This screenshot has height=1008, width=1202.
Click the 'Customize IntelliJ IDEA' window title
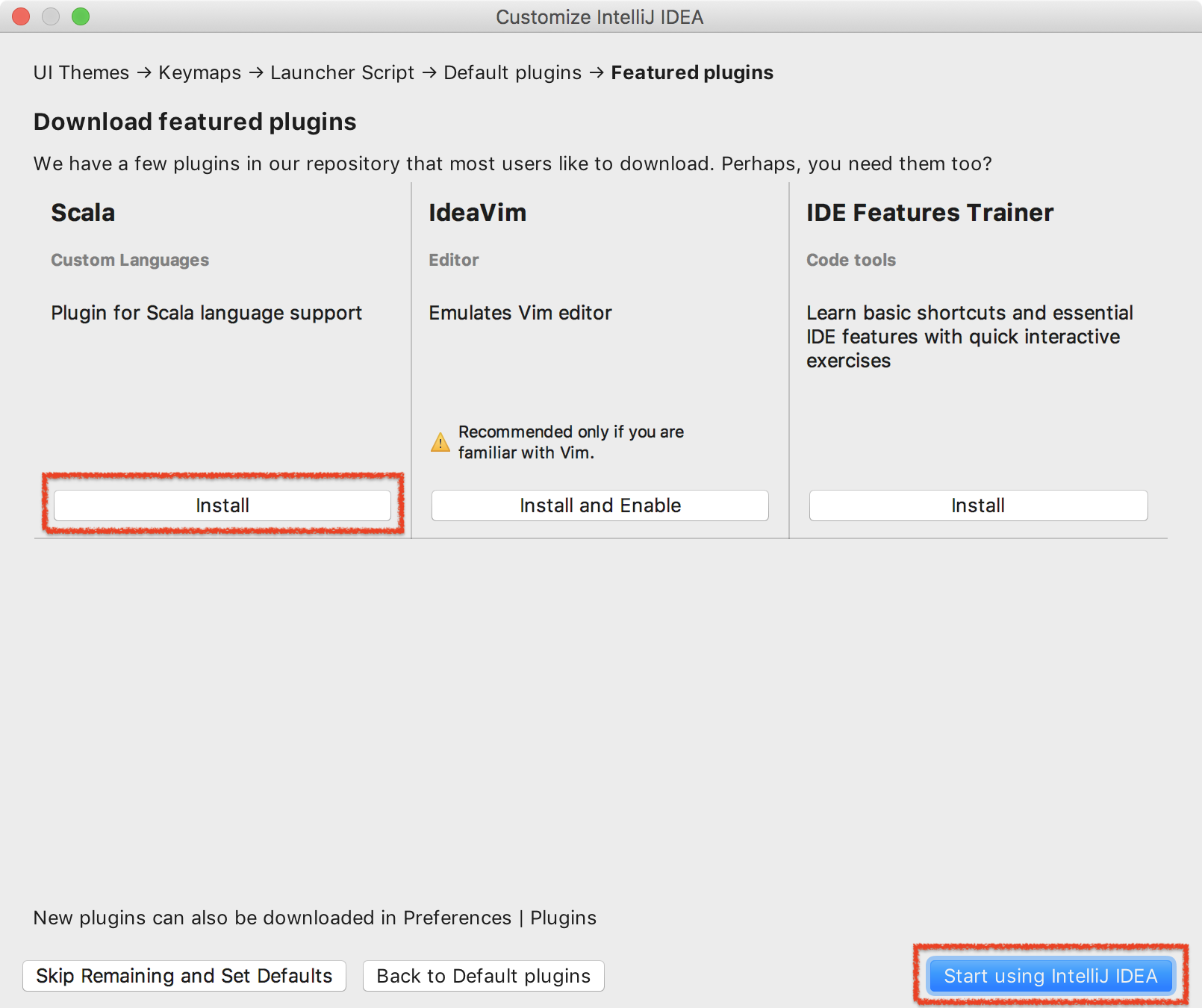pyautogui.click(x=600, y=17)
